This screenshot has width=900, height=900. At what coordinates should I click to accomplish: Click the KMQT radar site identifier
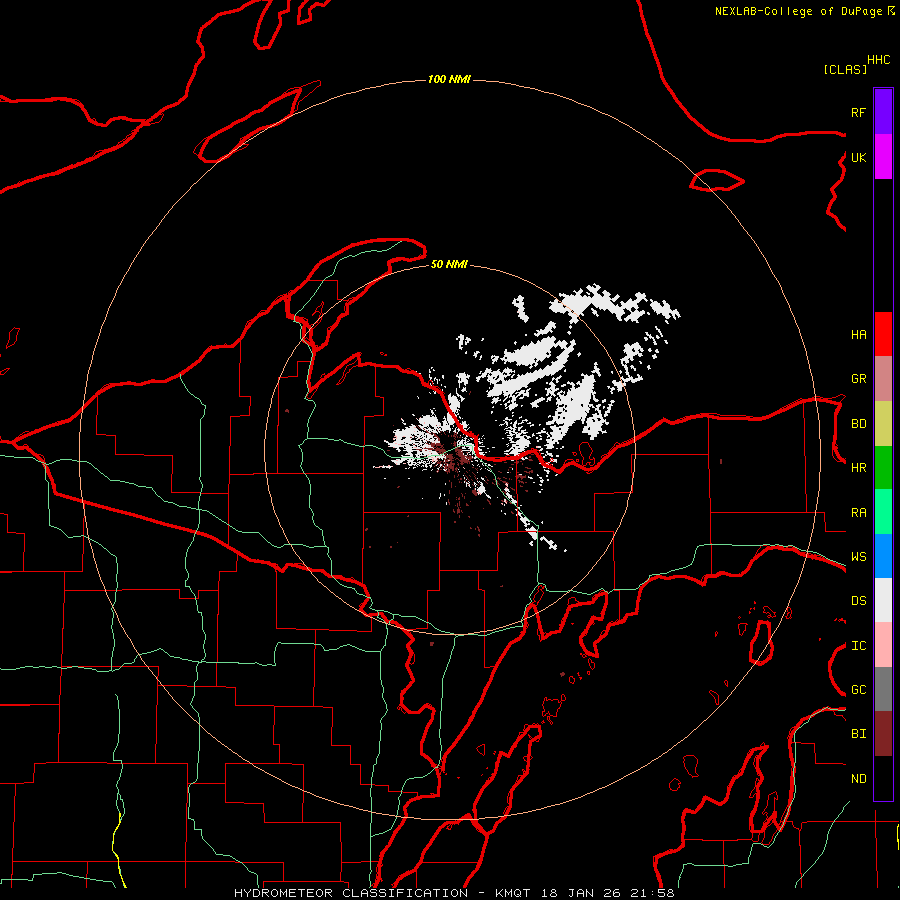513,893
